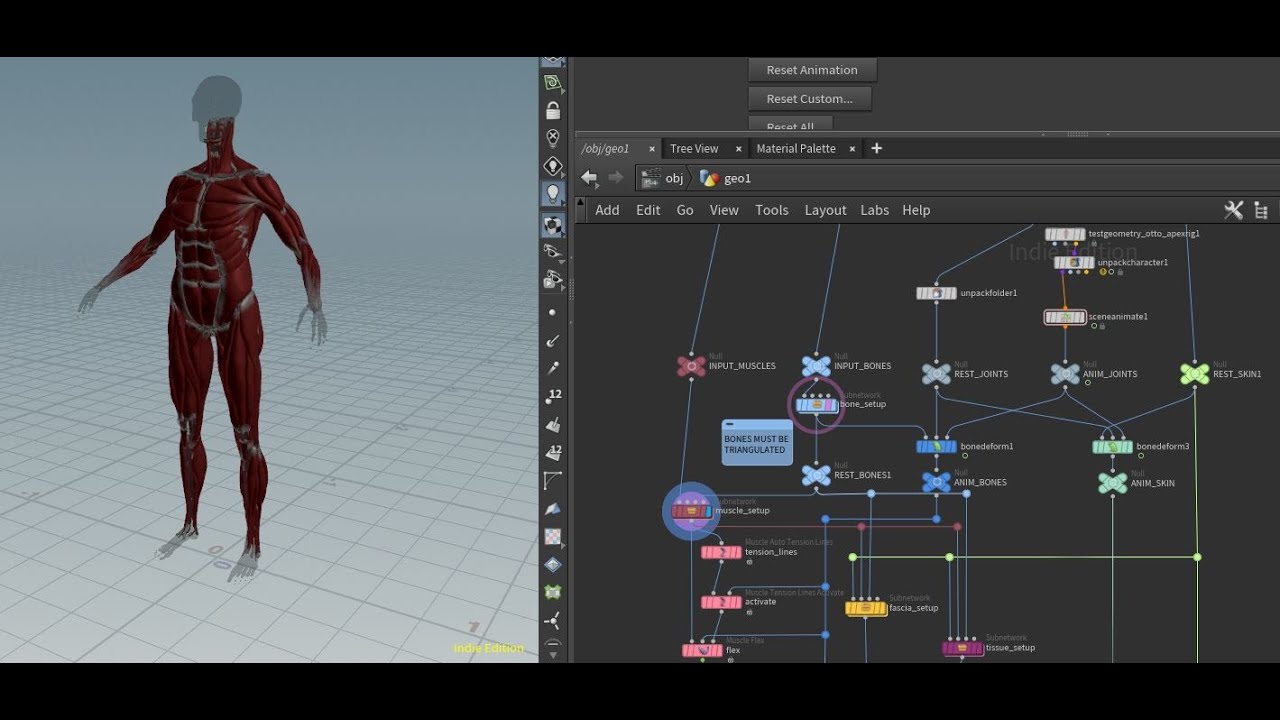
Task: Toggle primitive backfaces blue face icon
Action: coord(553,509)
